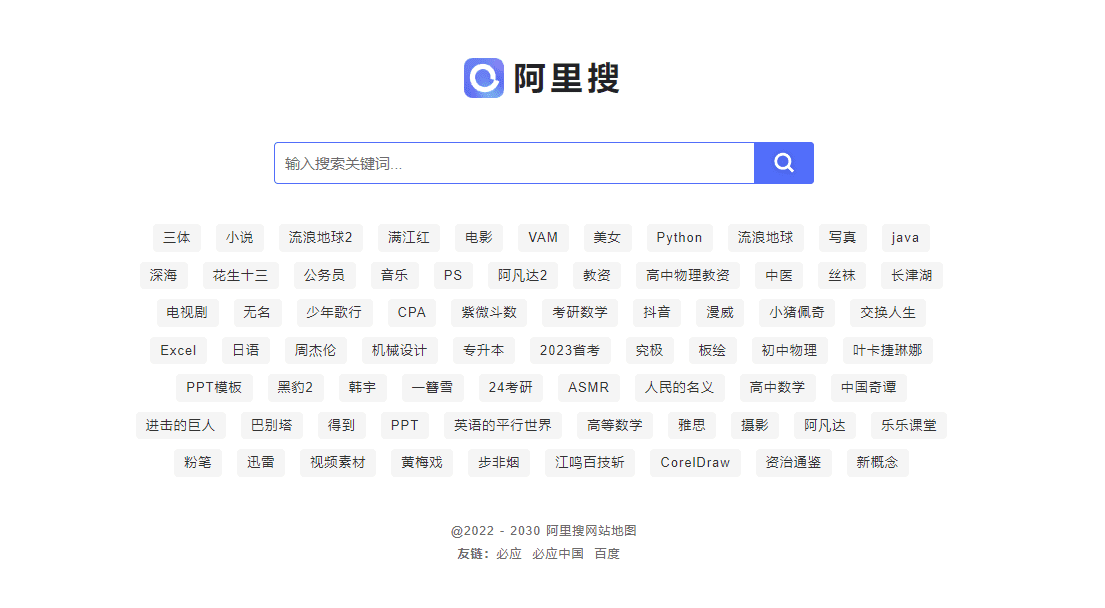Click the PPT模板 search tag
This screenshot has width=1105, height=608.
point(213,387)
